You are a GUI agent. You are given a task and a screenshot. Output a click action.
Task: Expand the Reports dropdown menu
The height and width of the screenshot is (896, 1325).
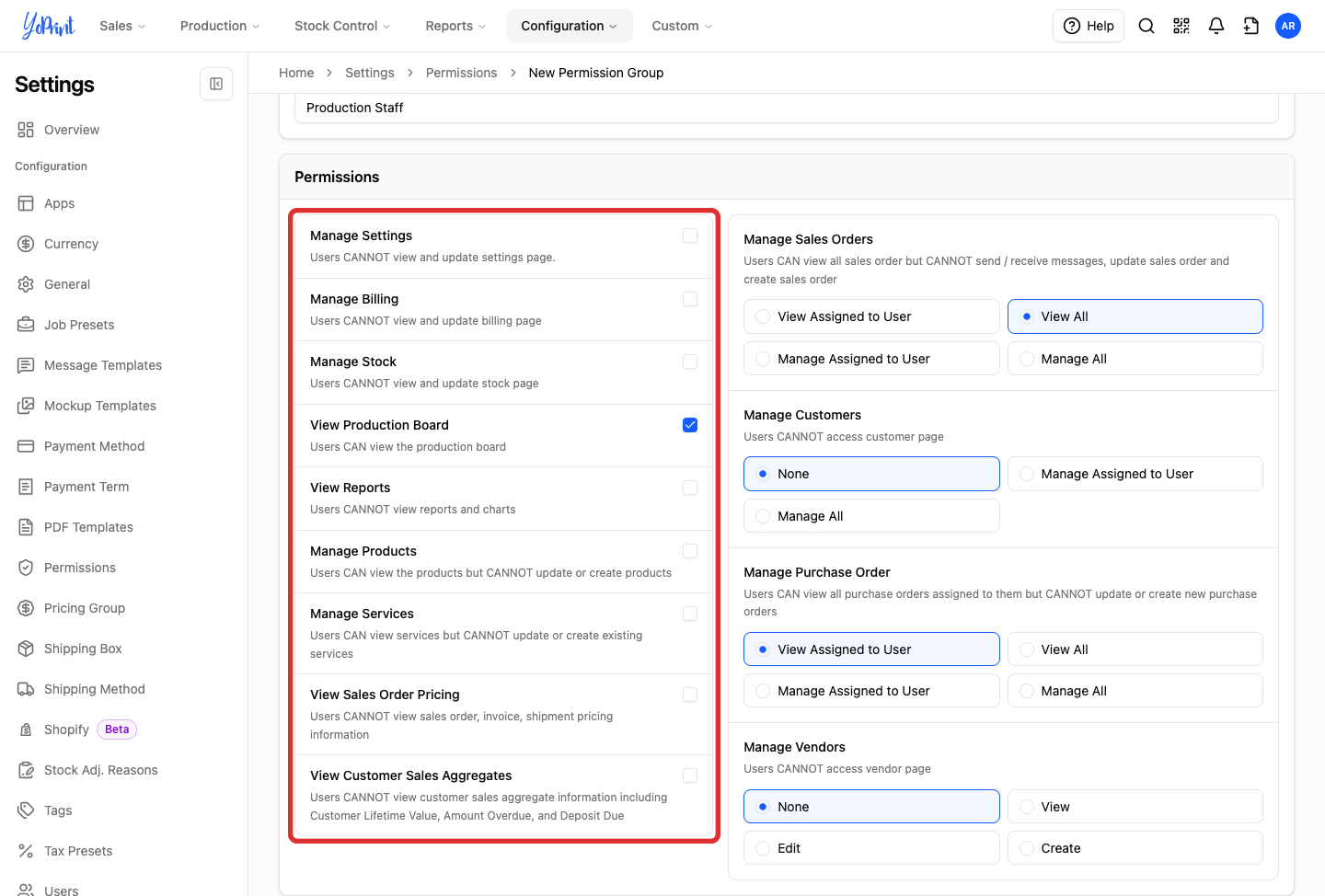coord(455,26)
